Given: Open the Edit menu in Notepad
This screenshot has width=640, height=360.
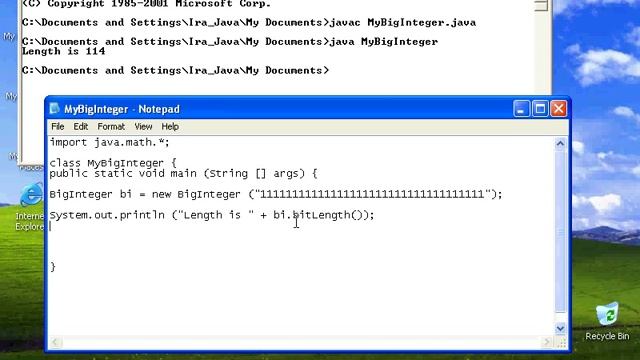Looking at the screenshot, I should pos(80,127).
